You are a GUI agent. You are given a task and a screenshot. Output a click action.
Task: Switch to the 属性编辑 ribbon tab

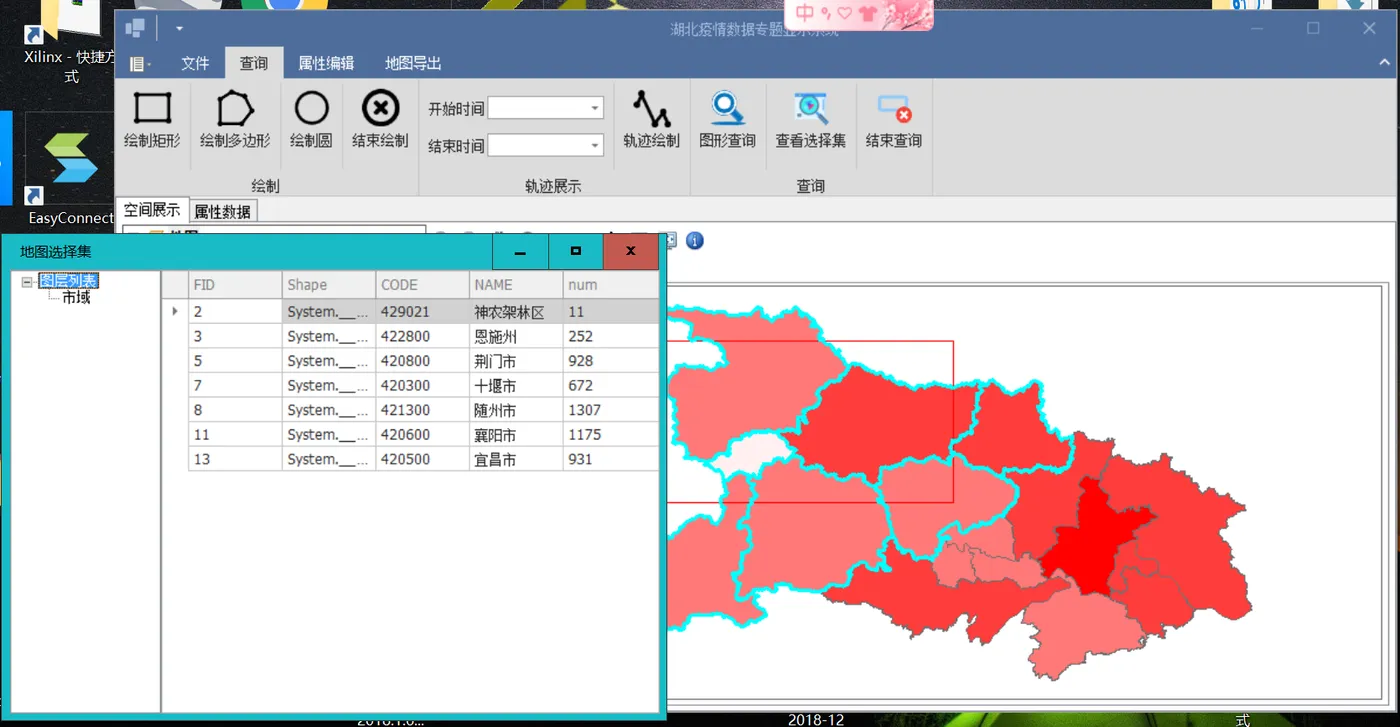pos(326,63)
